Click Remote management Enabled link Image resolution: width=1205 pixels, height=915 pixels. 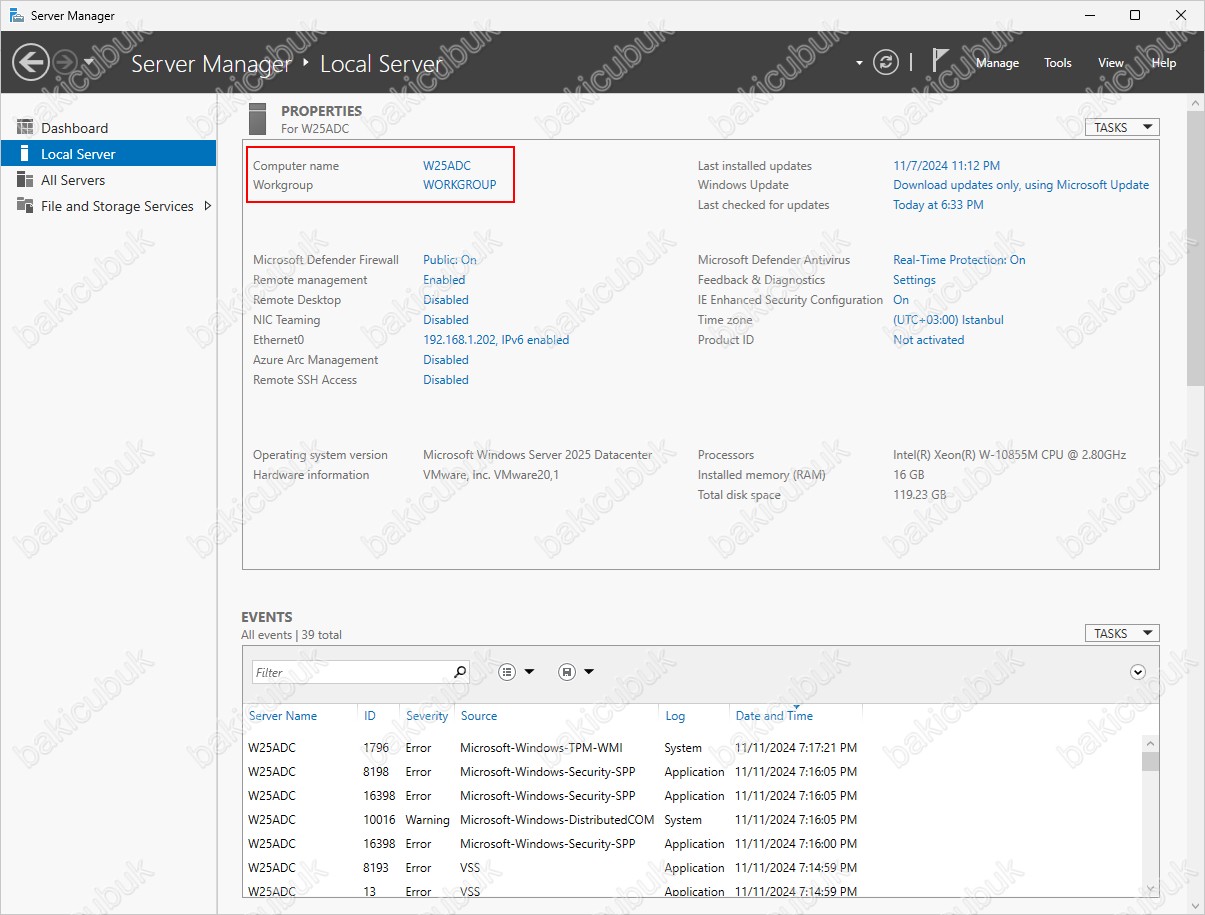click(x=444, y=280)
